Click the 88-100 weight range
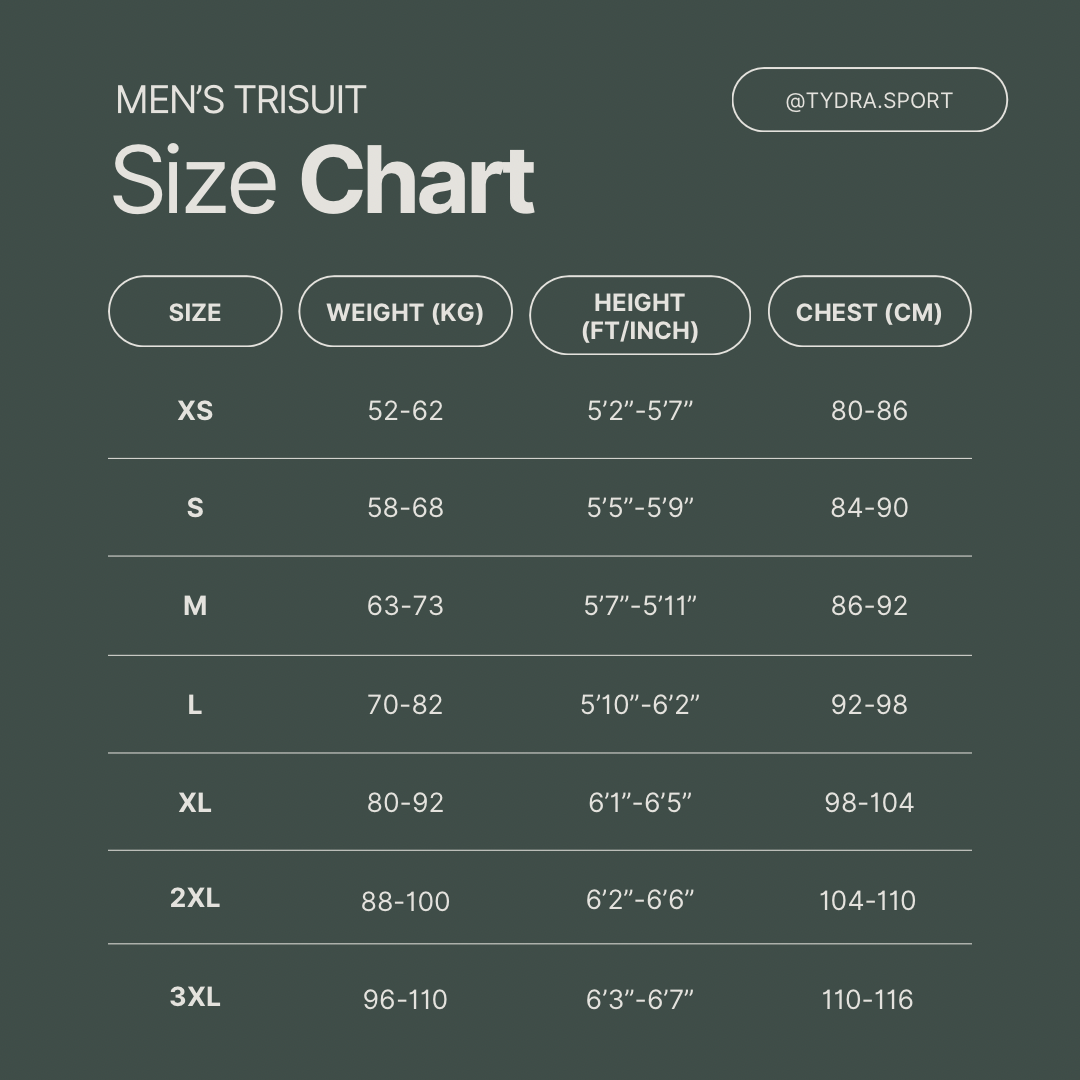The height and width of the screenshot is (1080, 1080). click(x=405, y=901)
